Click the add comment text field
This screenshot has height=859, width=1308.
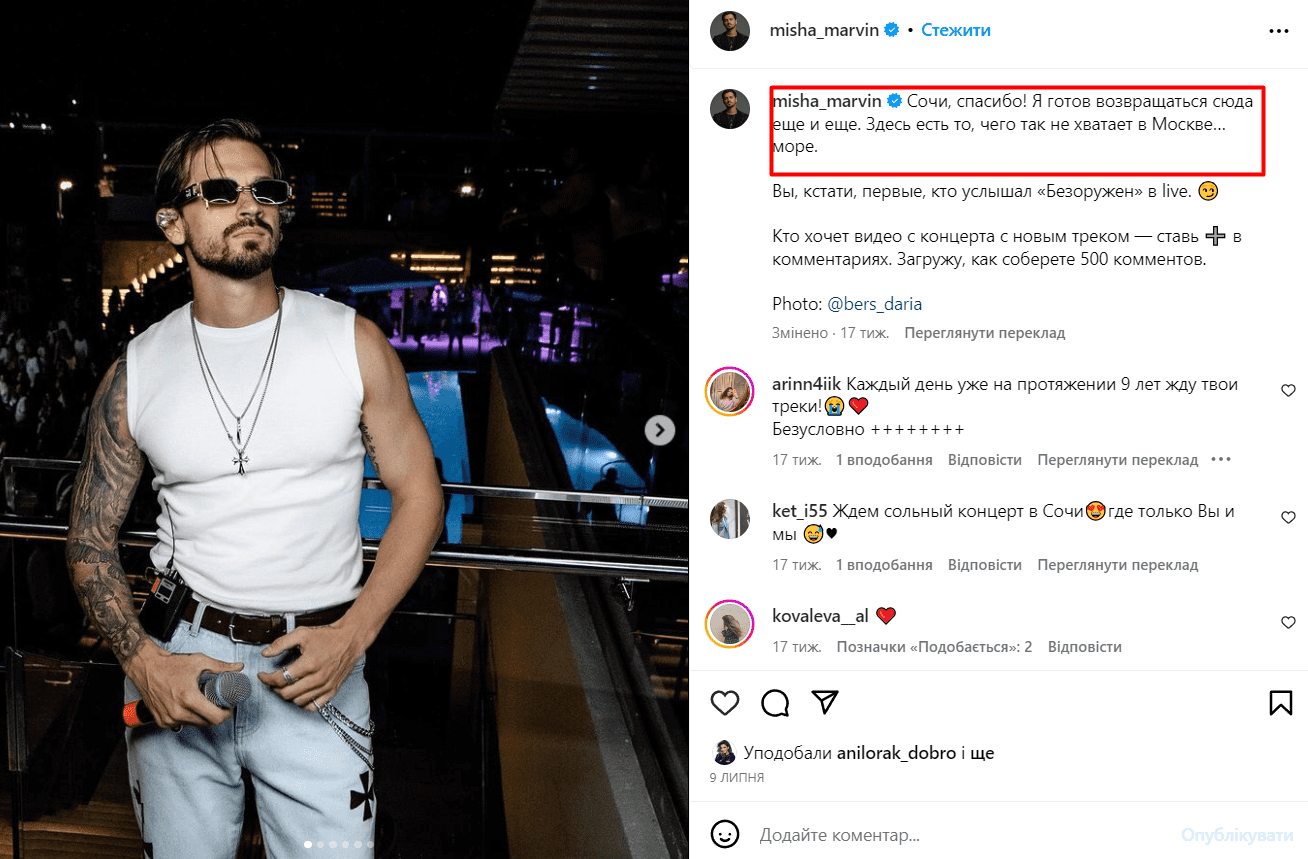960,834
